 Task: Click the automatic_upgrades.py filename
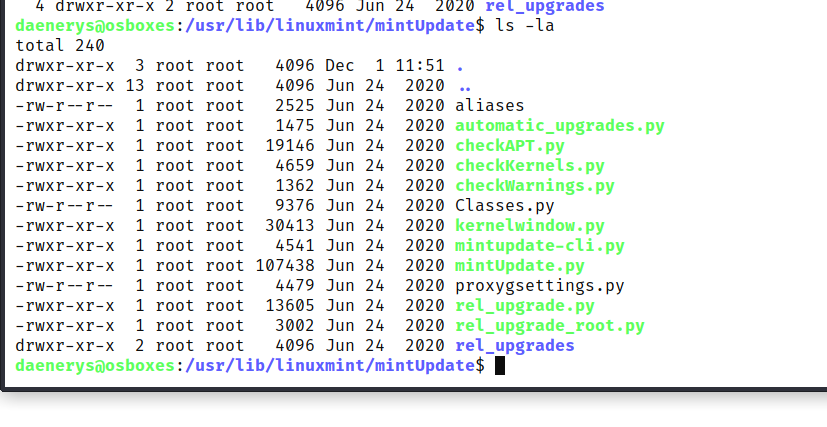(x=560, y=126)
